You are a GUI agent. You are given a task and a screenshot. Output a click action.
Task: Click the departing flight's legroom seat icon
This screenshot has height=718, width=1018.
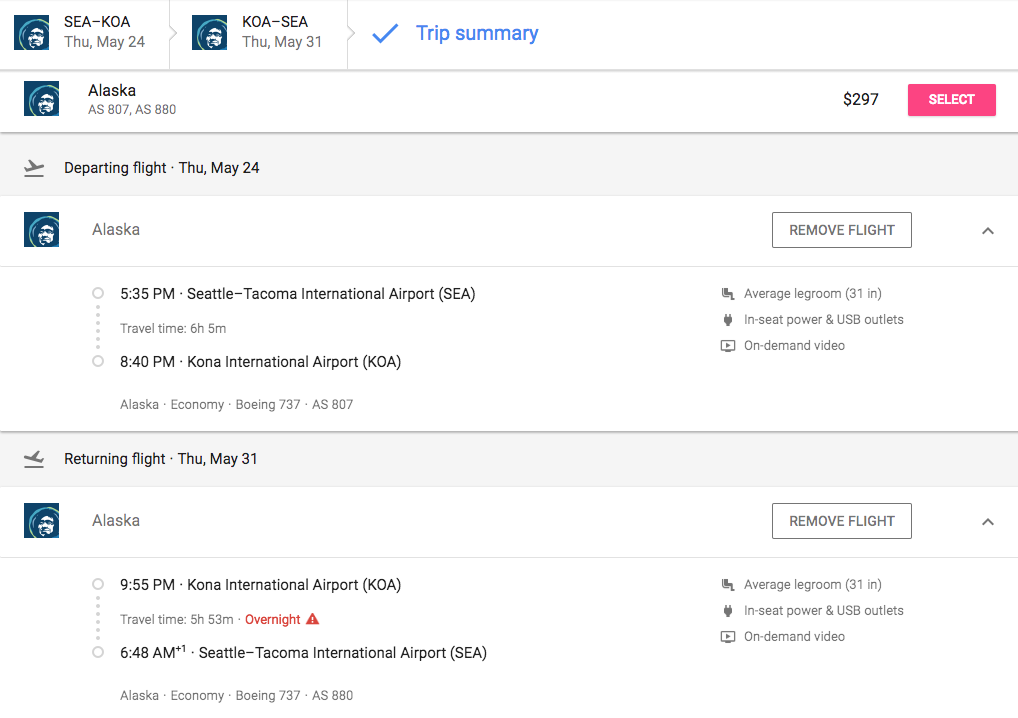pos(728,294)
